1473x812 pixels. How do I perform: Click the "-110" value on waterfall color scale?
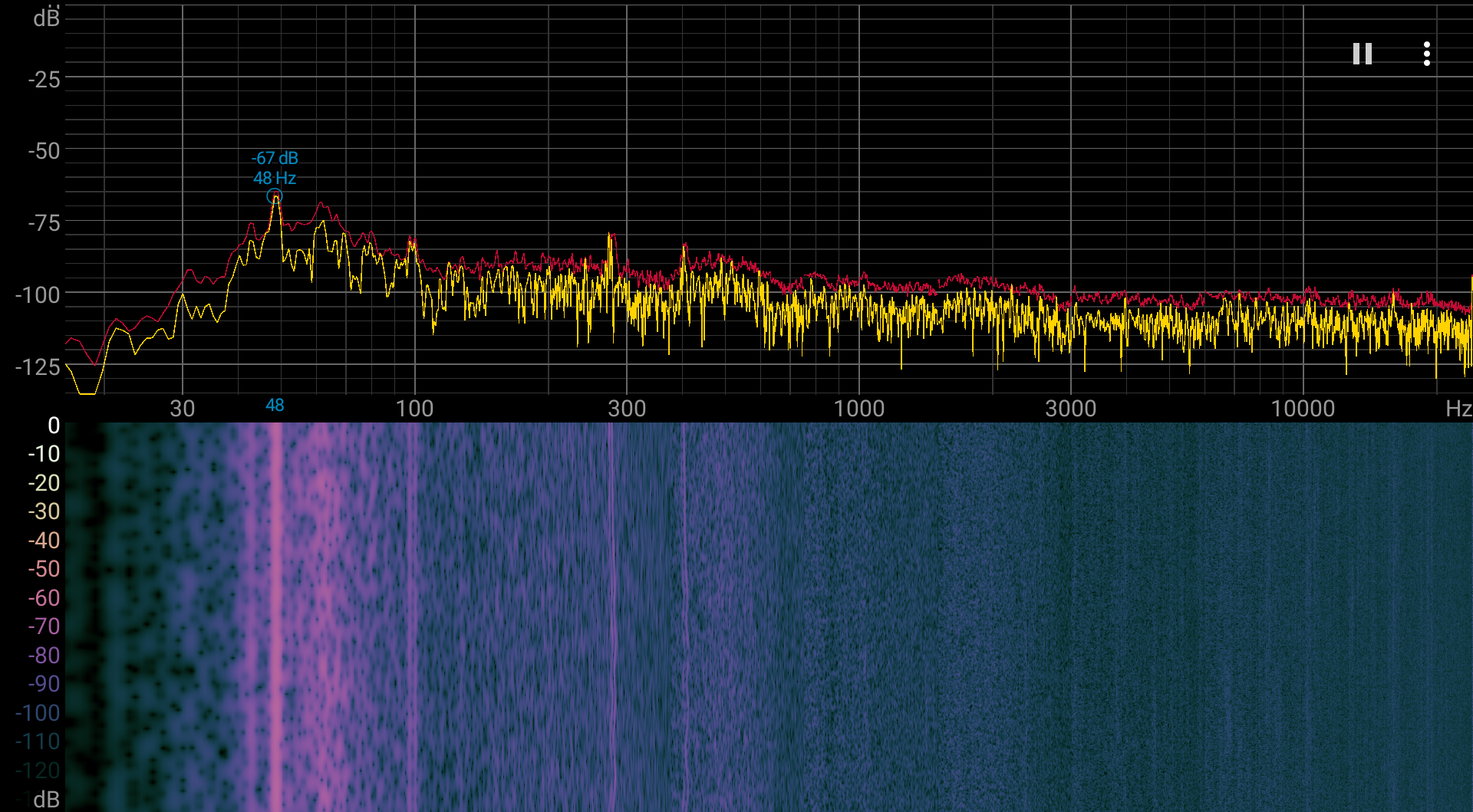[x=38, y=741]
